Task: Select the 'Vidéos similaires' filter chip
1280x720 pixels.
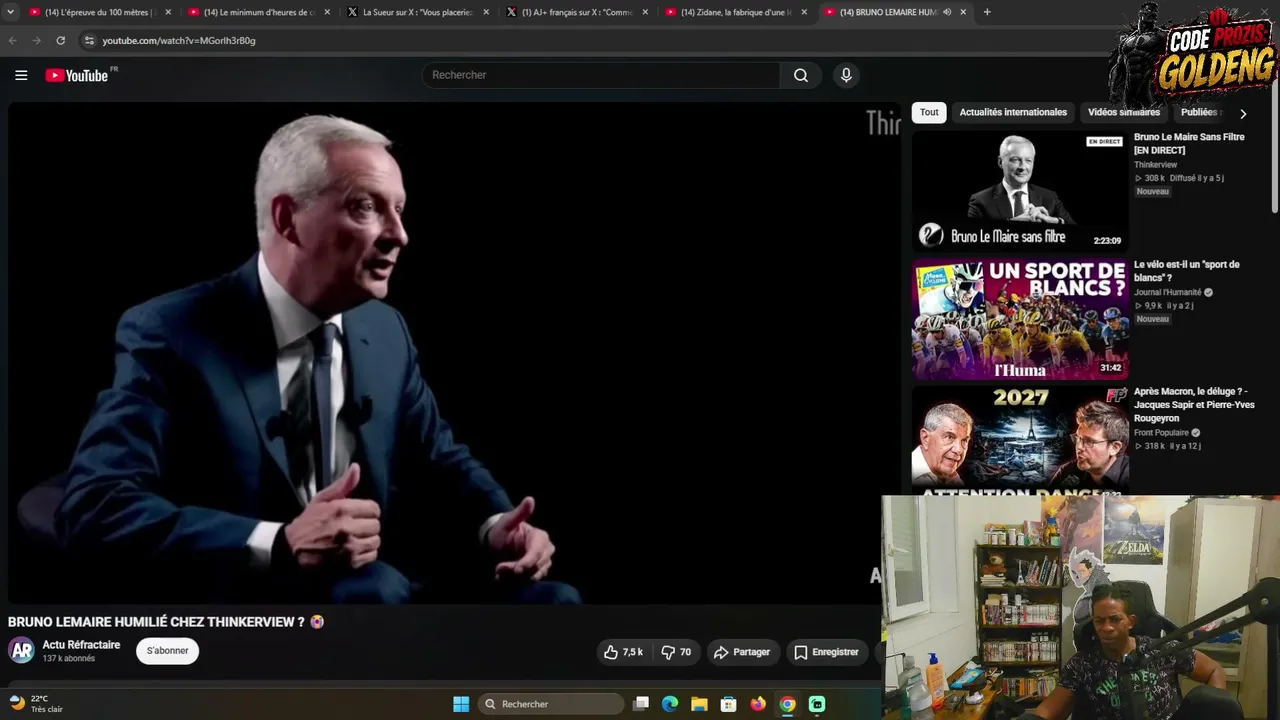Action: pyautogui.click(x=1124, y=112)
